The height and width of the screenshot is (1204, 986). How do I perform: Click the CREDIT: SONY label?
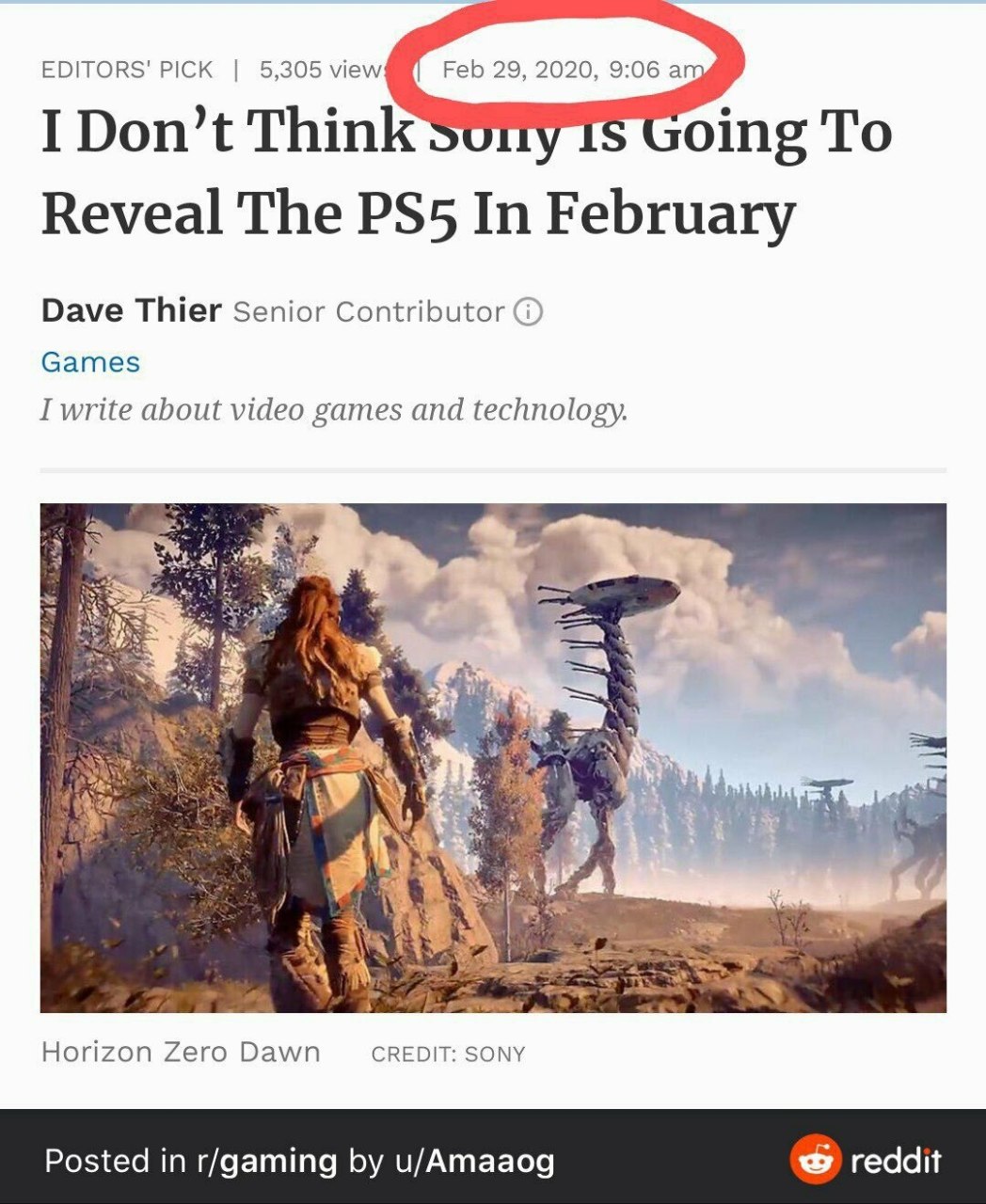click(x=448, y=1053)
